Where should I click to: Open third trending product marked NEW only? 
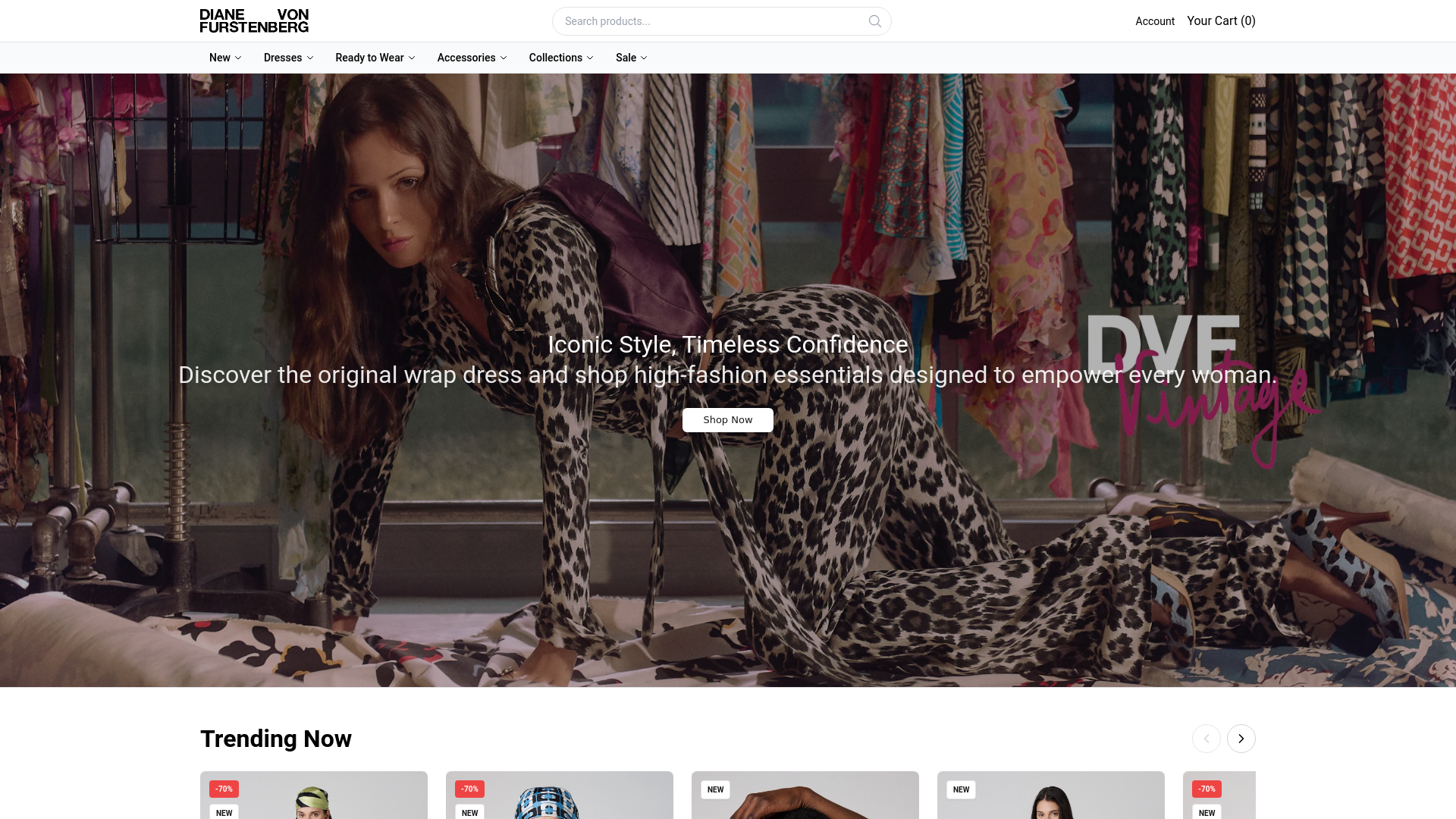tap(805, 795)
